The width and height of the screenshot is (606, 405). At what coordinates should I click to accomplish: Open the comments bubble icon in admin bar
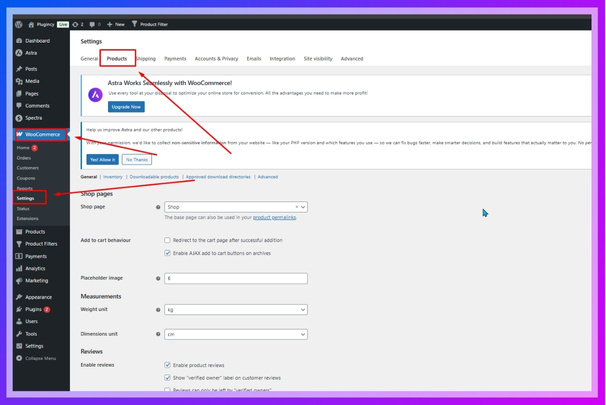92,24
